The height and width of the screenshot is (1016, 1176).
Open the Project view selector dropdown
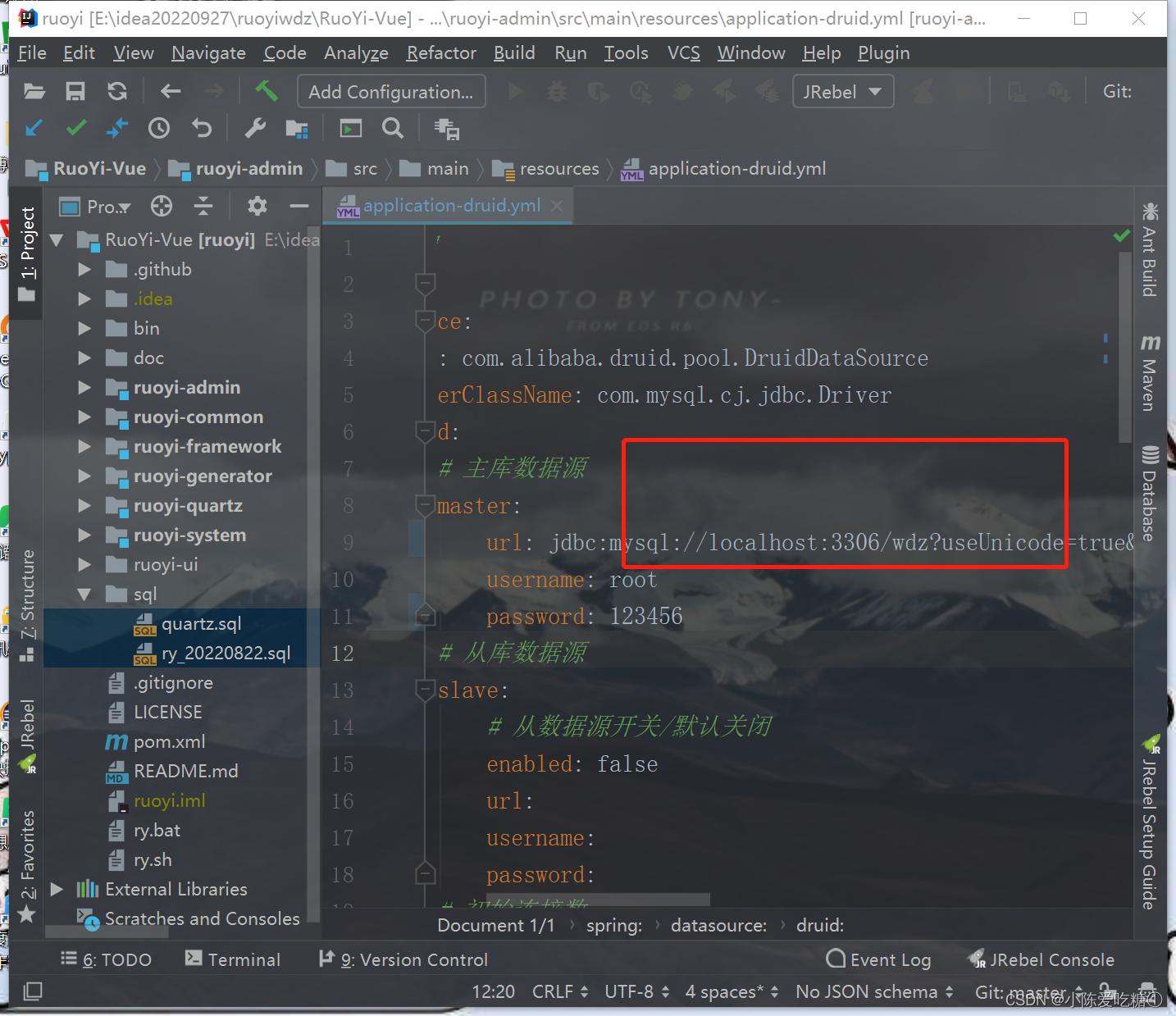point(96,207)
